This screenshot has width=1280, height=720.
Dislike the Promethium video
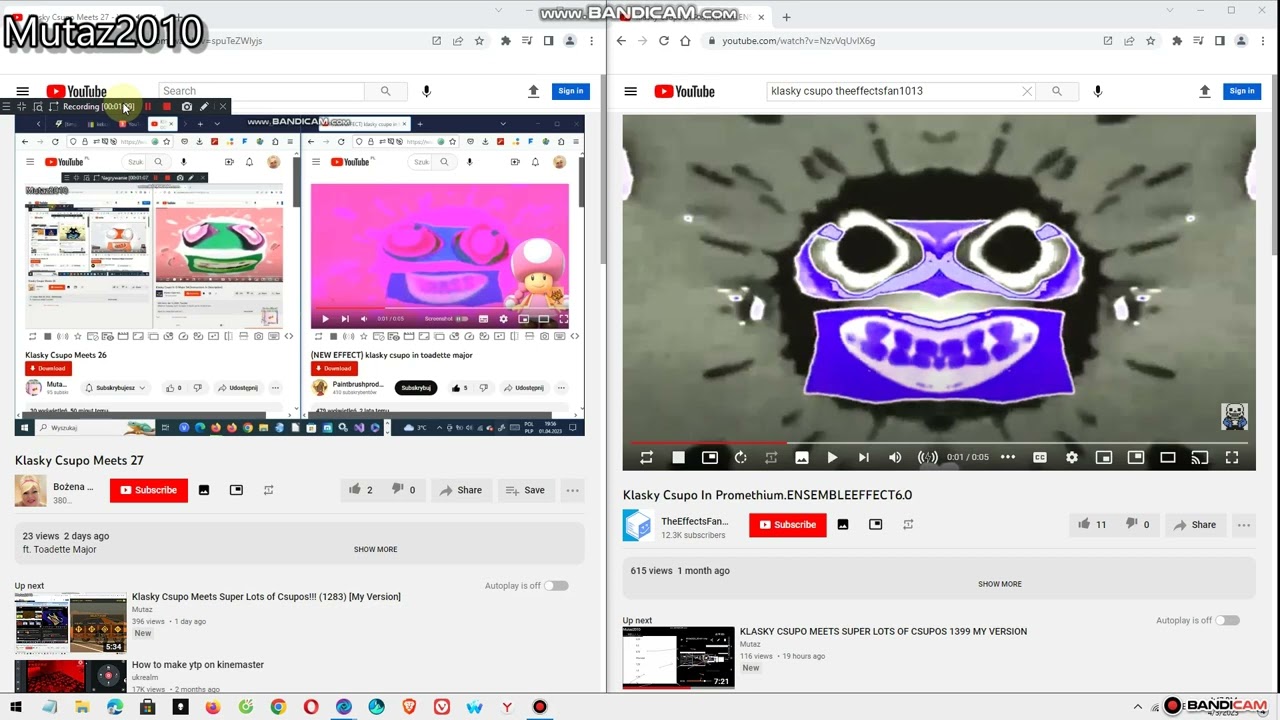1138,524
